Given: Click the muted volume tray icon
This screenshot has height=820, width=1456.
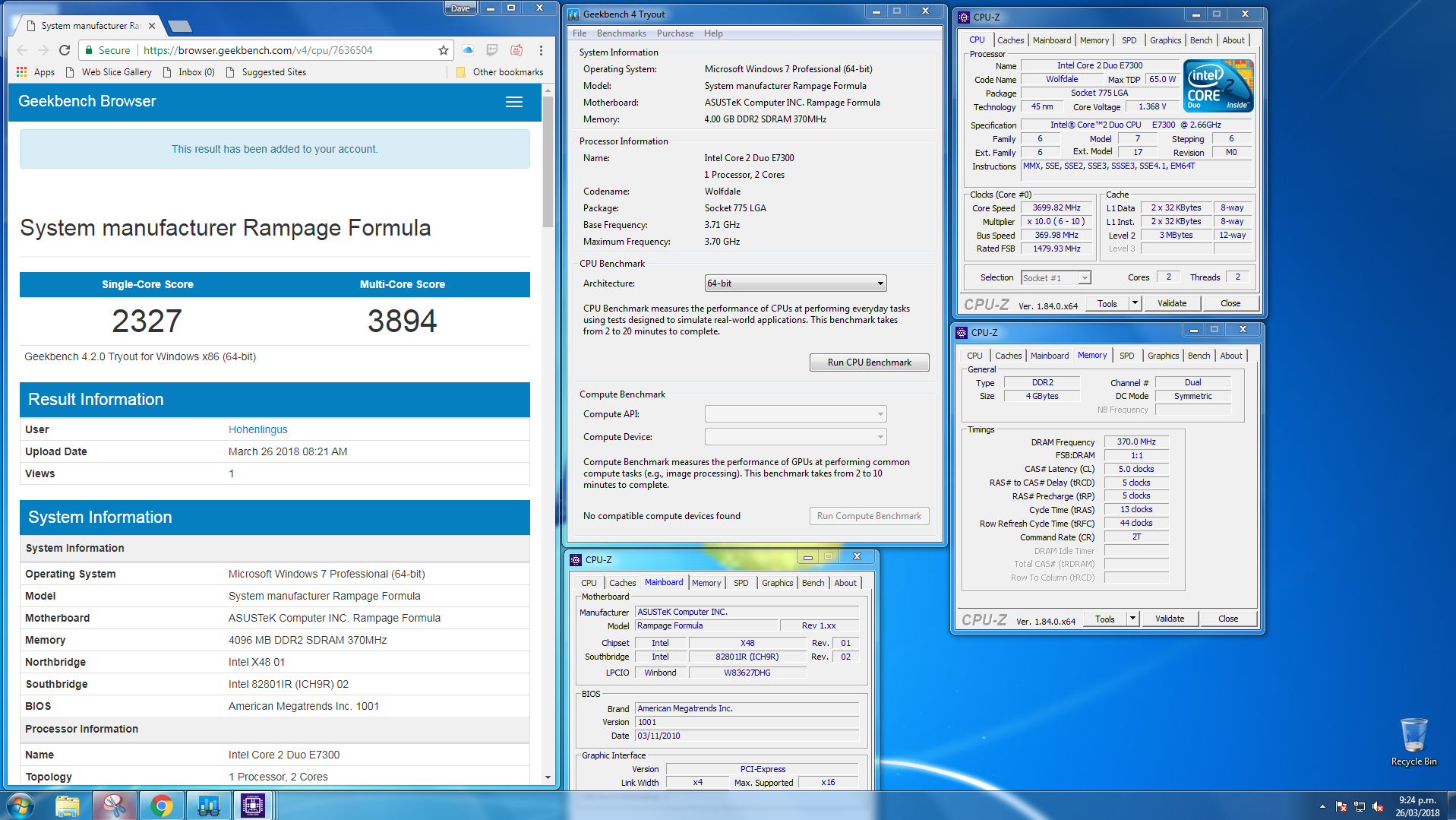Looking at the screenshot, I should tap(1378, 807).
